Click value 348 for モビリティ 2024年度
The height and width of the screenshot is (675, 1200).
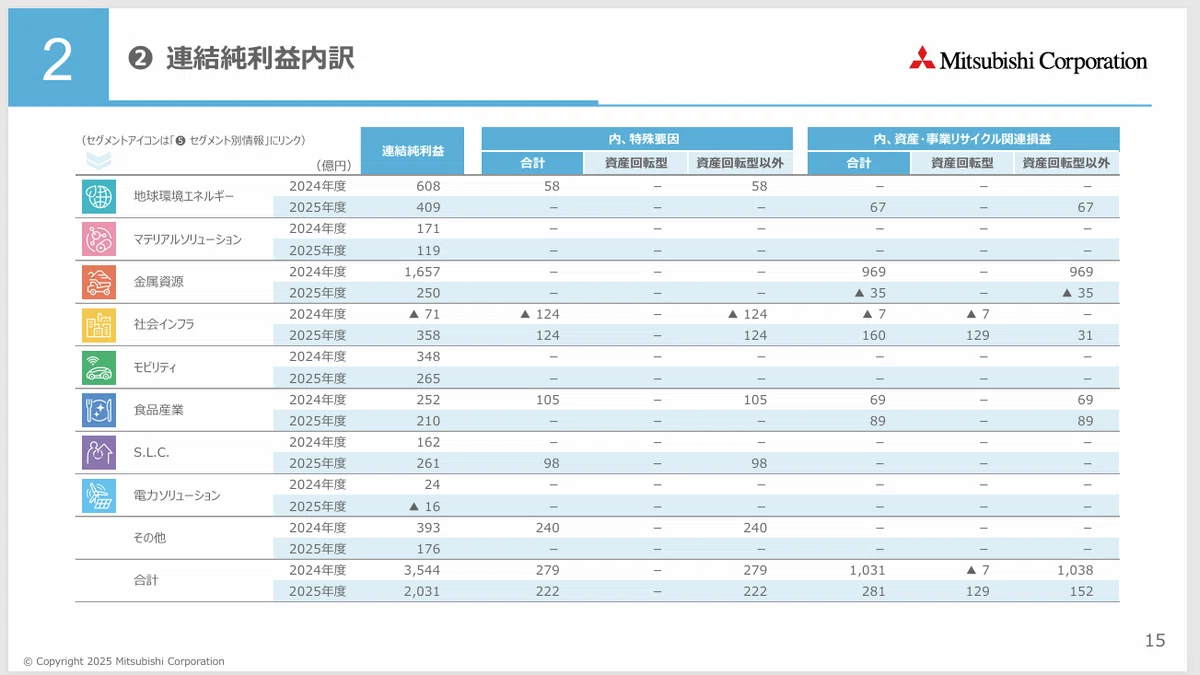[428, 357]
